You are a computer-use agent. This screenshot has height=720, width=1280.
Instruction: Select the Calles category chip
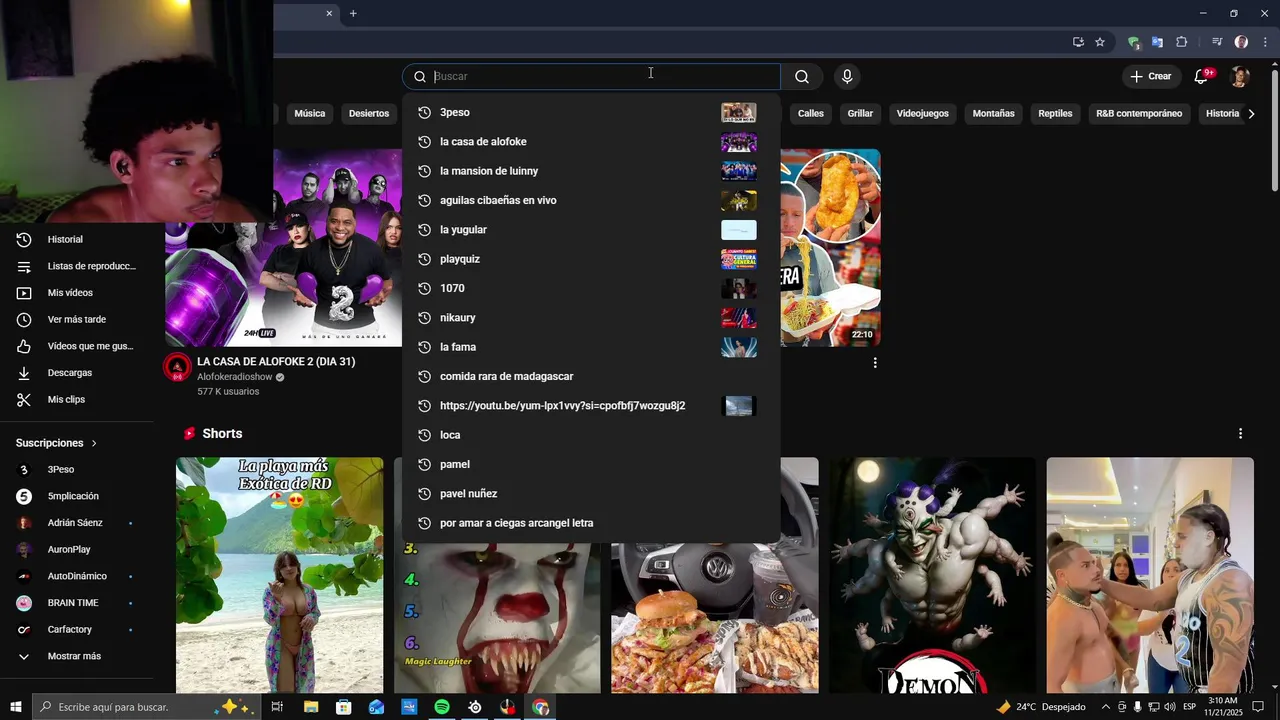tap(811, 114)
